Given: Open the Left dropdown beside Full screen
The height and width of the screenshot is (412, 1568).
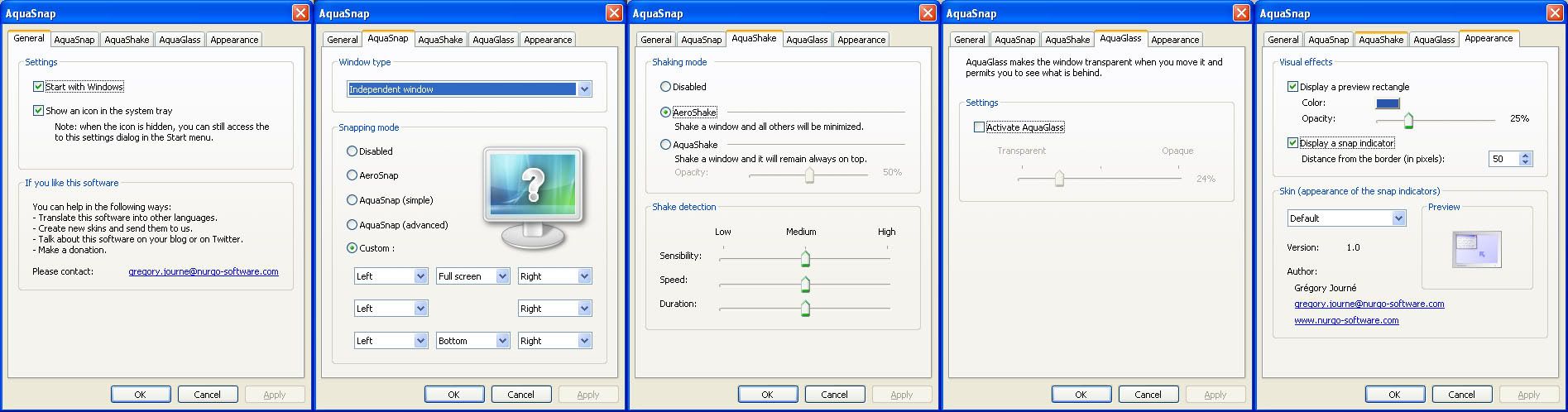Looking at the screenshot, I should (391, 275).
